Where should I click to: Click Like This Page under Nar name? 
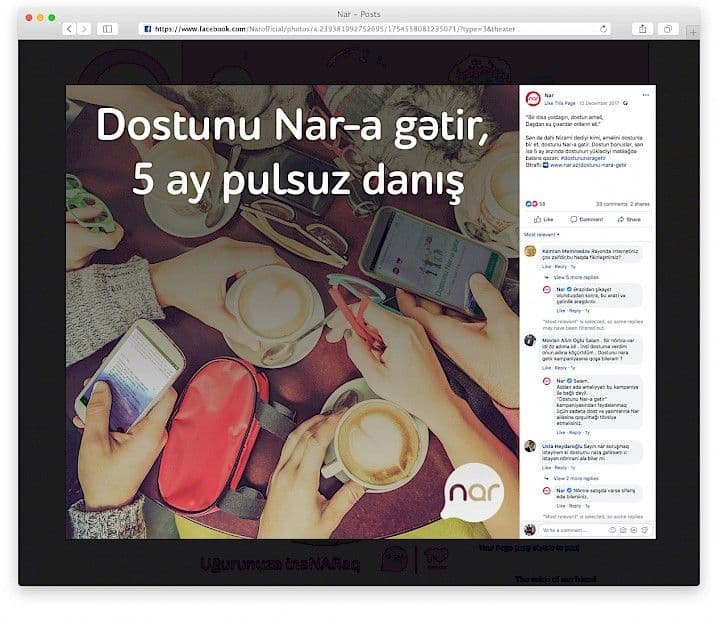click(560, 103)
